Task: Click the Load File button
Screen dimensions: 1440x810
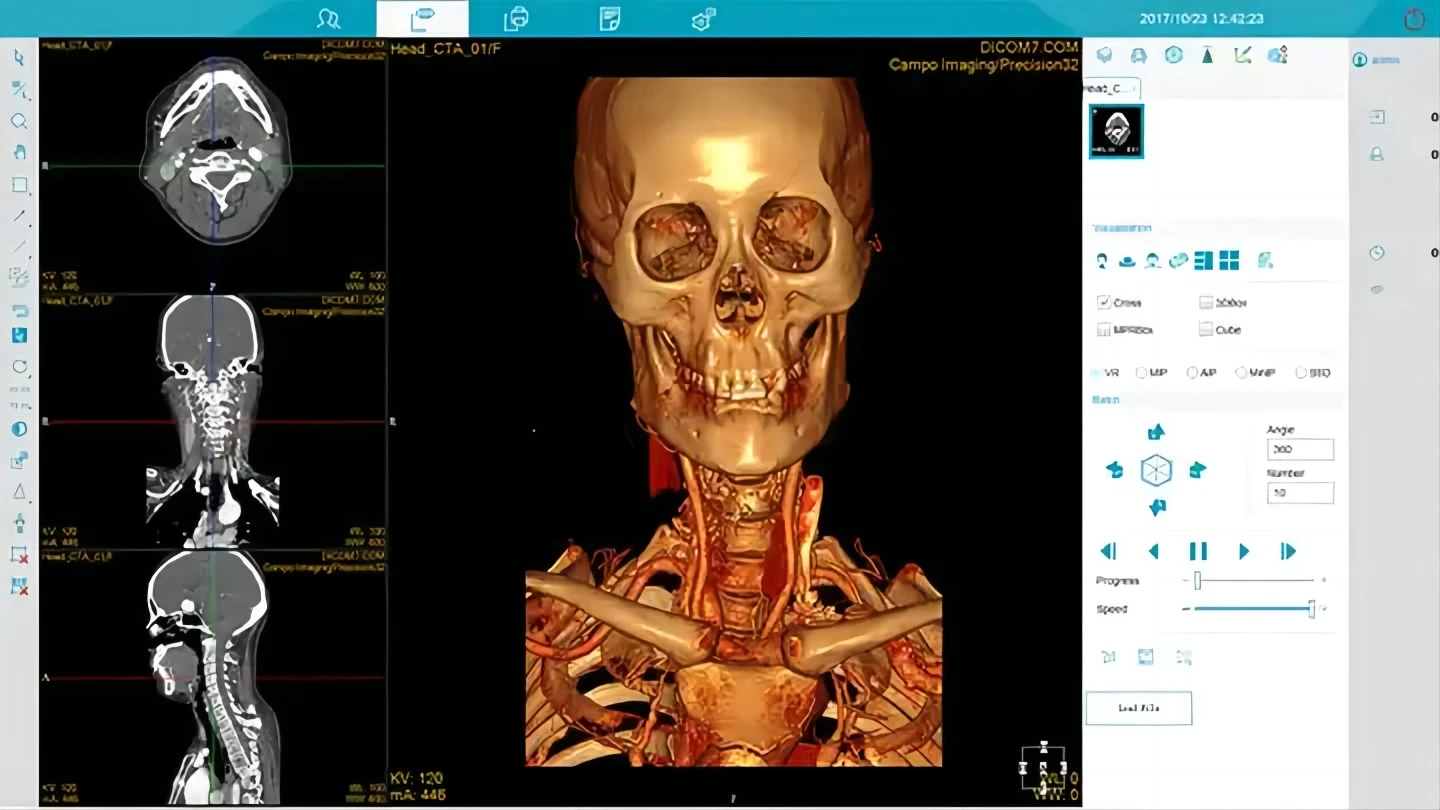Action: (1138, 708)
